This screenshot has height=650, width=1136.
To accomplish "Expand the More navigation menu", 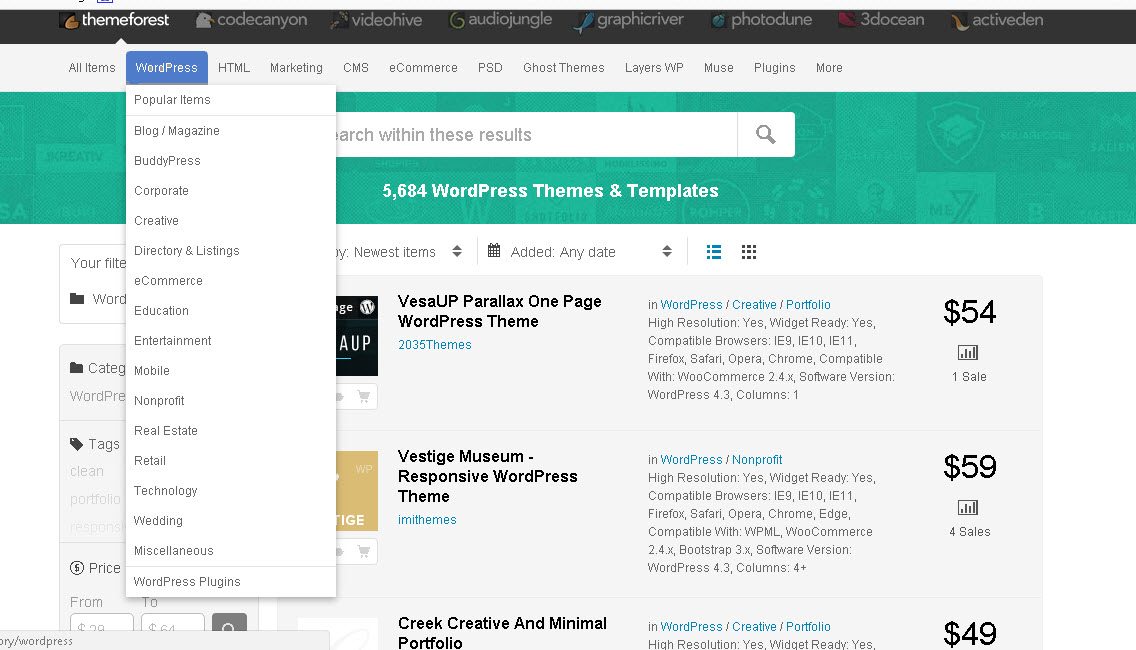I will pos(829,67).
